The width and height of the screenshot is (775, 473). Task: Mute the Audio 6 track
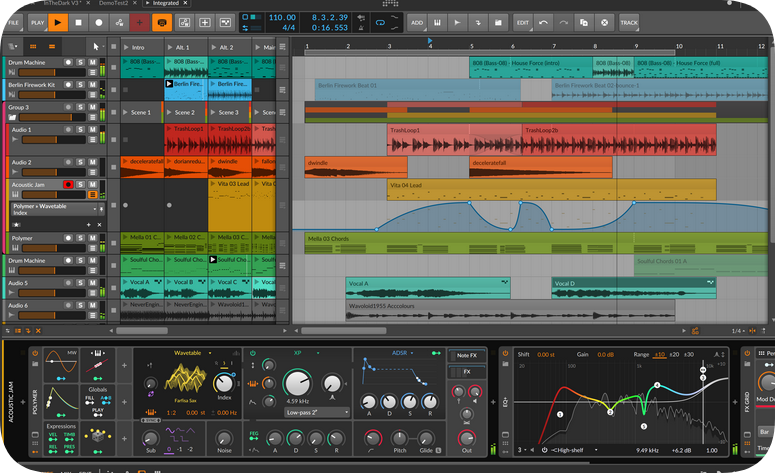[x=92, y=305]
